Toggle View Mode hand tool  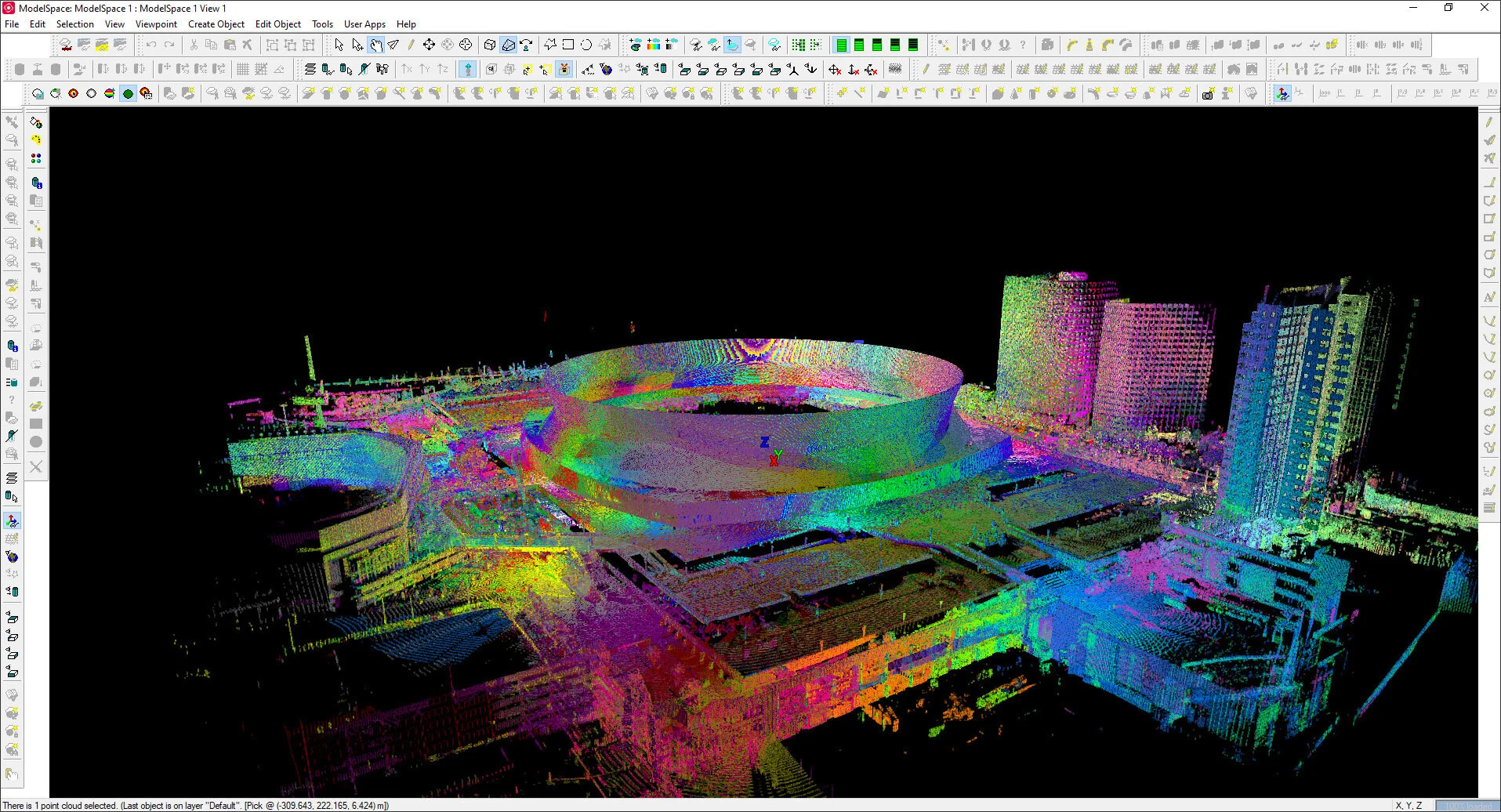pyautogui.click(x=376, y=45)
